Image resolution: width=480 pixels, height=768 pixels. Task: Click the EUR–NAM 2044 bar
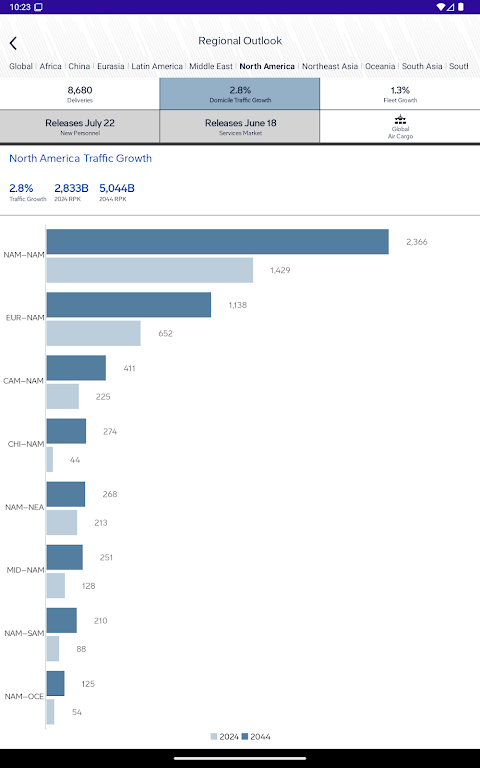(x=129, y=305)
